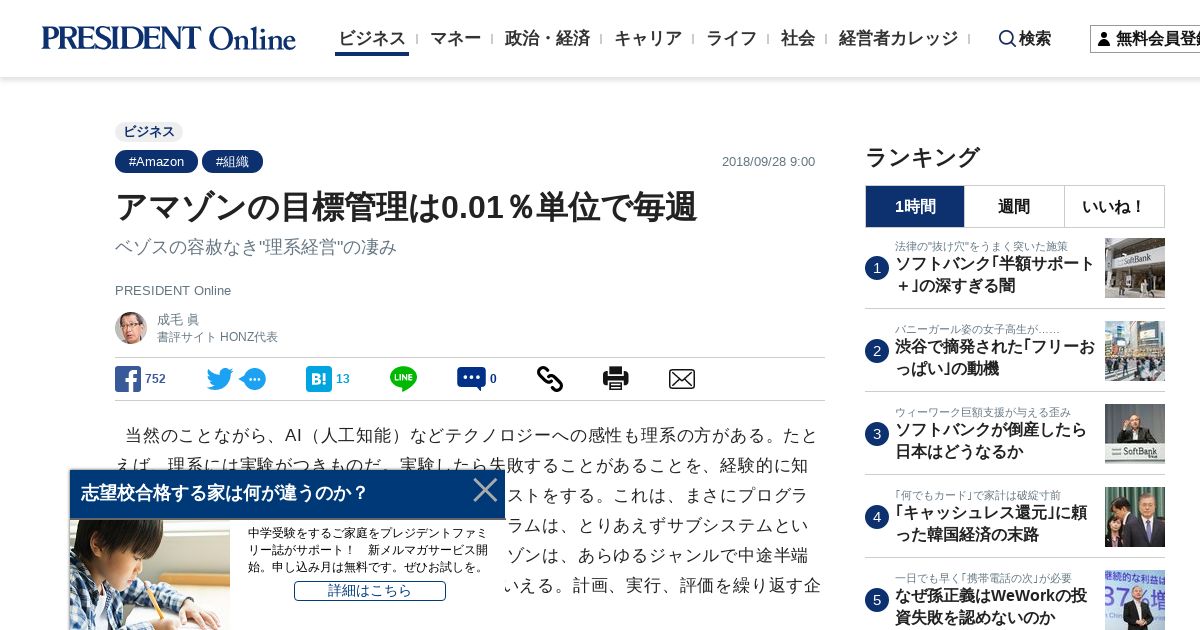Copy article link chain icon

(550, 379)
